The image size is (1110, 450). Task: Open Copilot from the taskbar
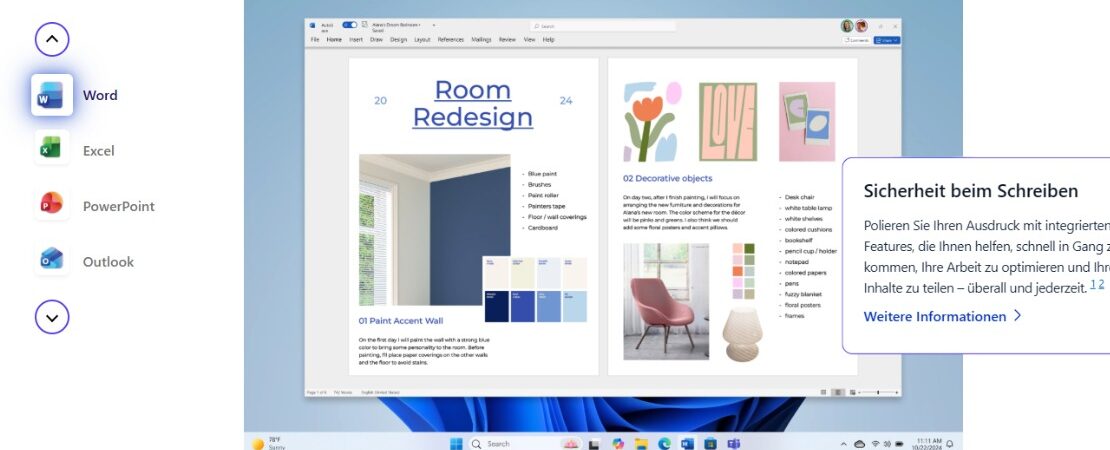[x=618, y=444]
